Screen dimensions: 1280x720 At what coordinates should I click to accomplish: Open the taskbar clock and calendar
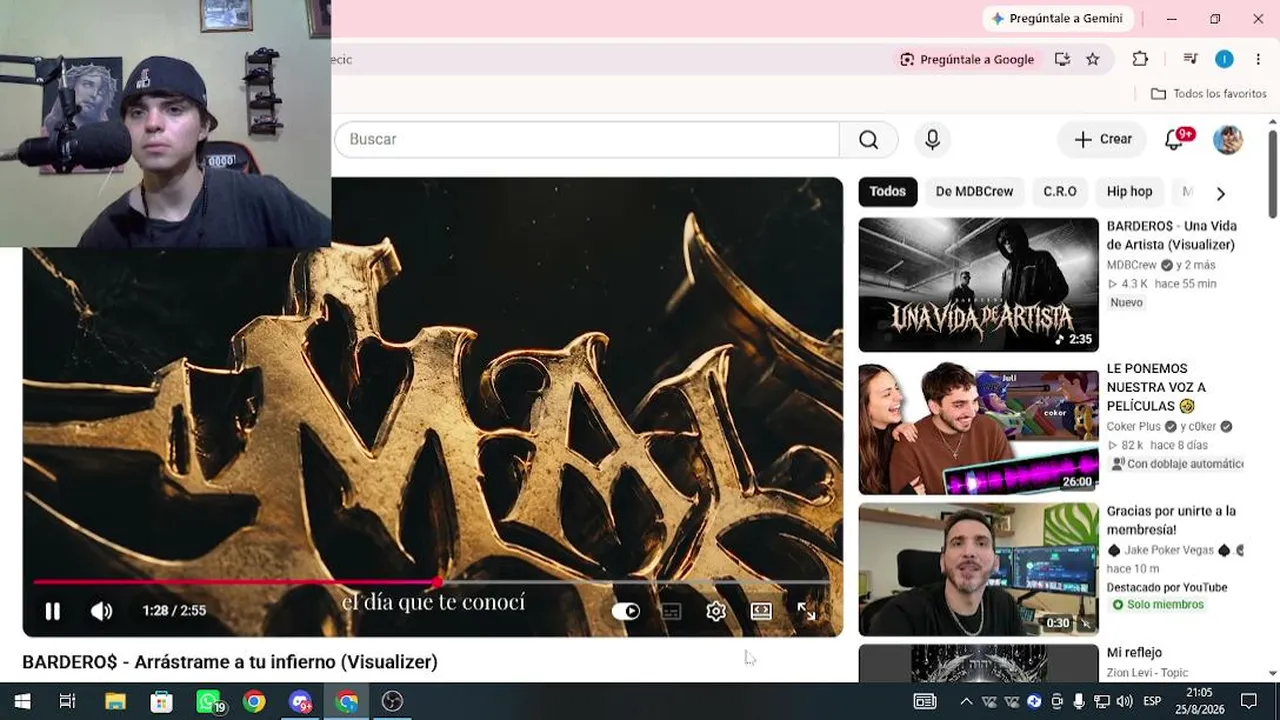coord(1199,701)
